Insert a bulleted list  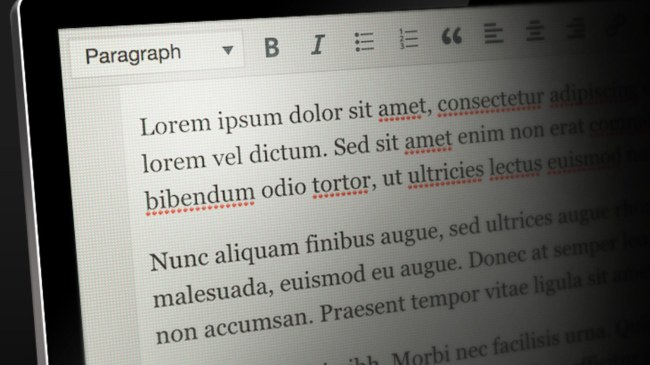pos(364,42)
